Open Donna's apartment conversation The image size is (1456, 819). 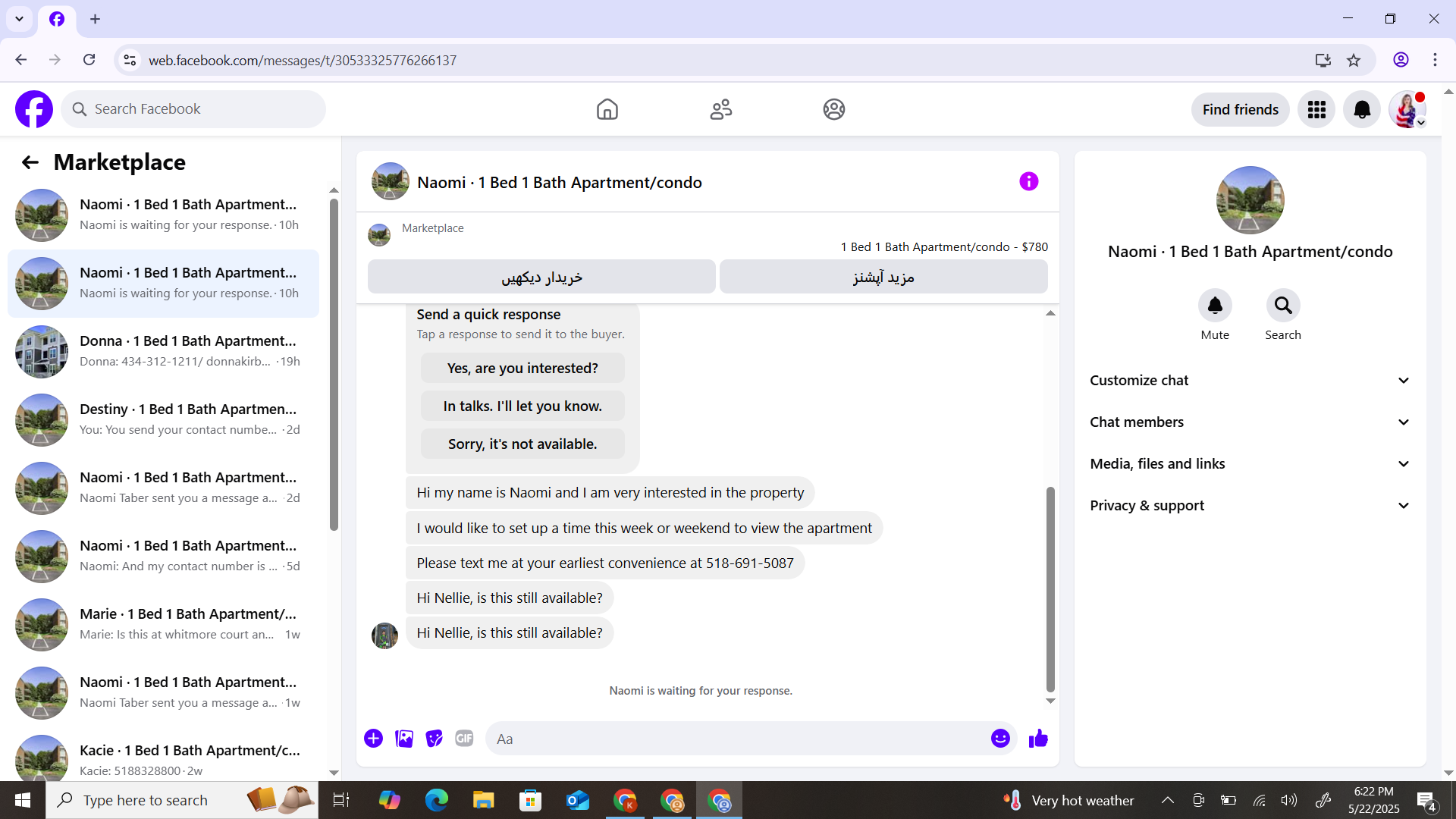tap(163, 352)
